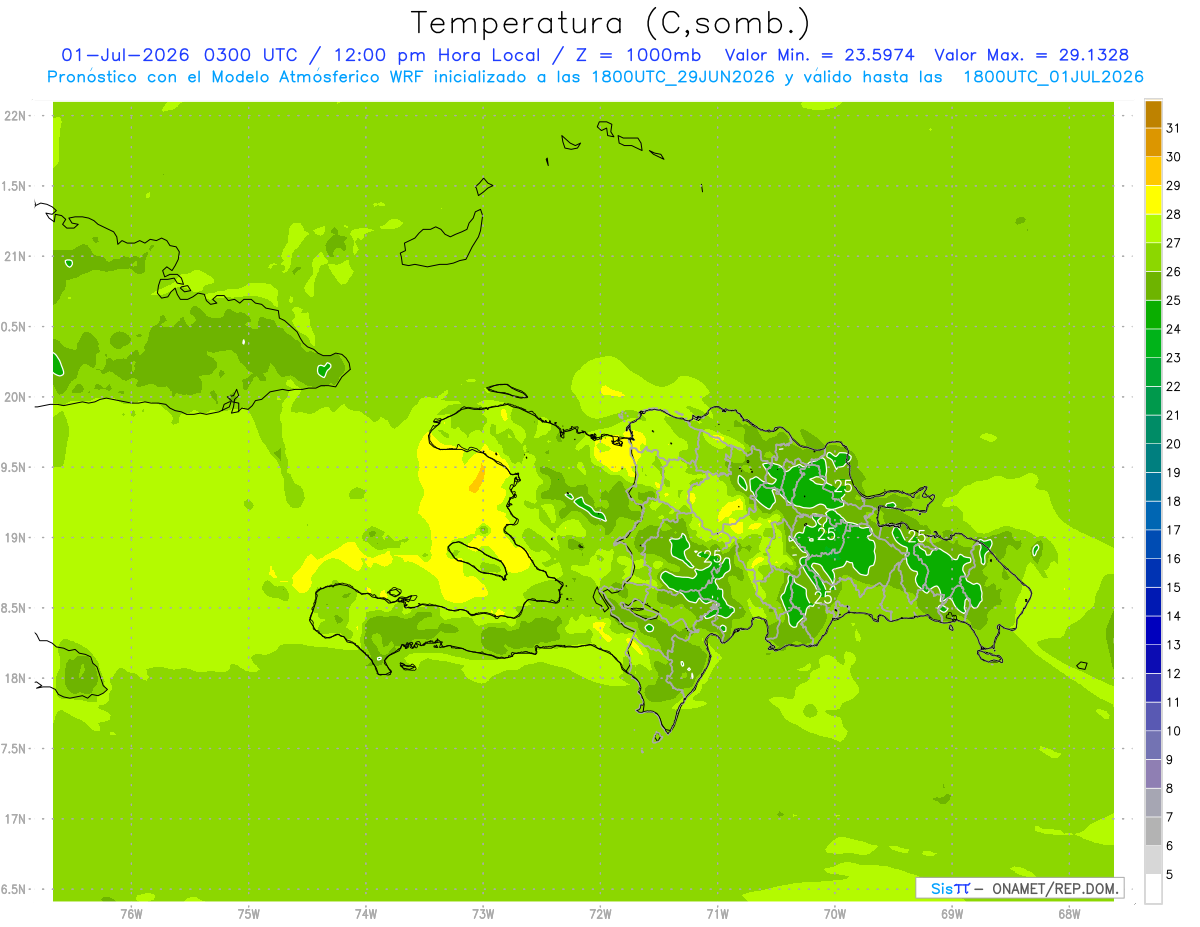Image resolution: width=1200 pixels, height=927 pixels.
Task: Click the "1800UTC_01JUL2026" valid-until time
Action: [x=1053, y=77]
